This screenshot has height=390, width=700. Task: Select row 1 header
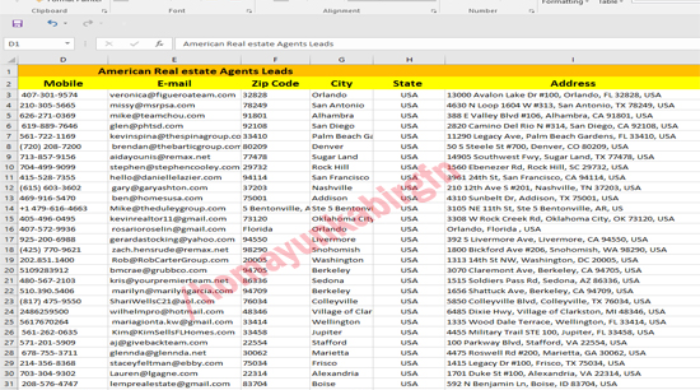(9, 71)
